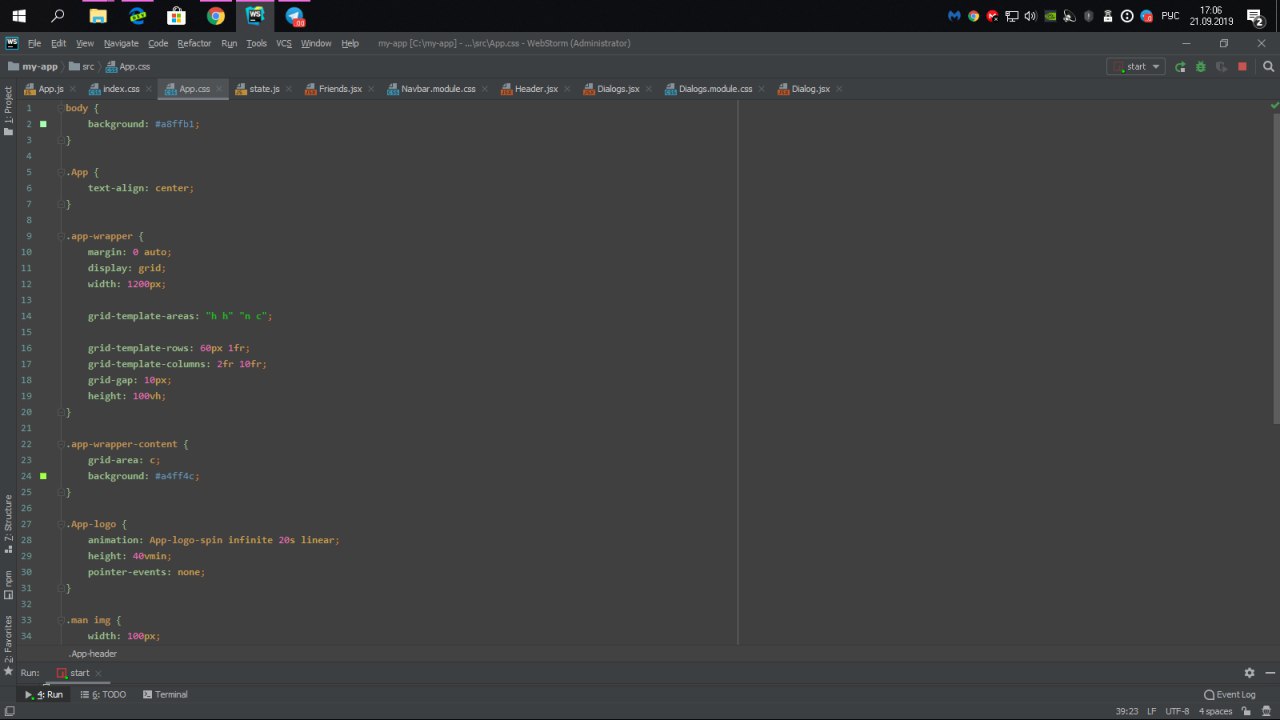Screen dimensions: 1280x720
Task: Open the Navigate menu
Action: coord(121,43)
